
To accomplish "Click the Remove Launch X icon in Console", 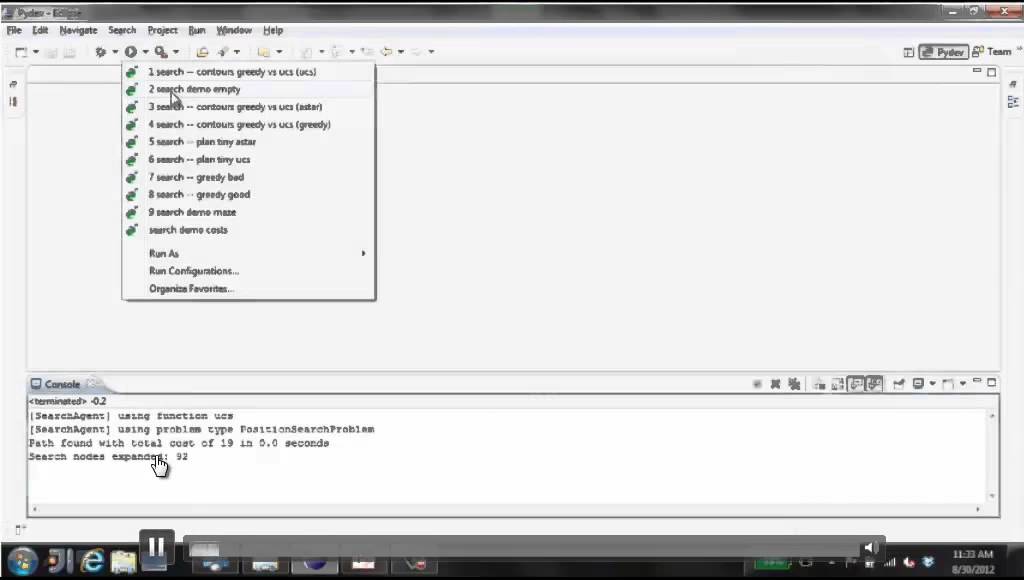I will [x=775, y=384].
